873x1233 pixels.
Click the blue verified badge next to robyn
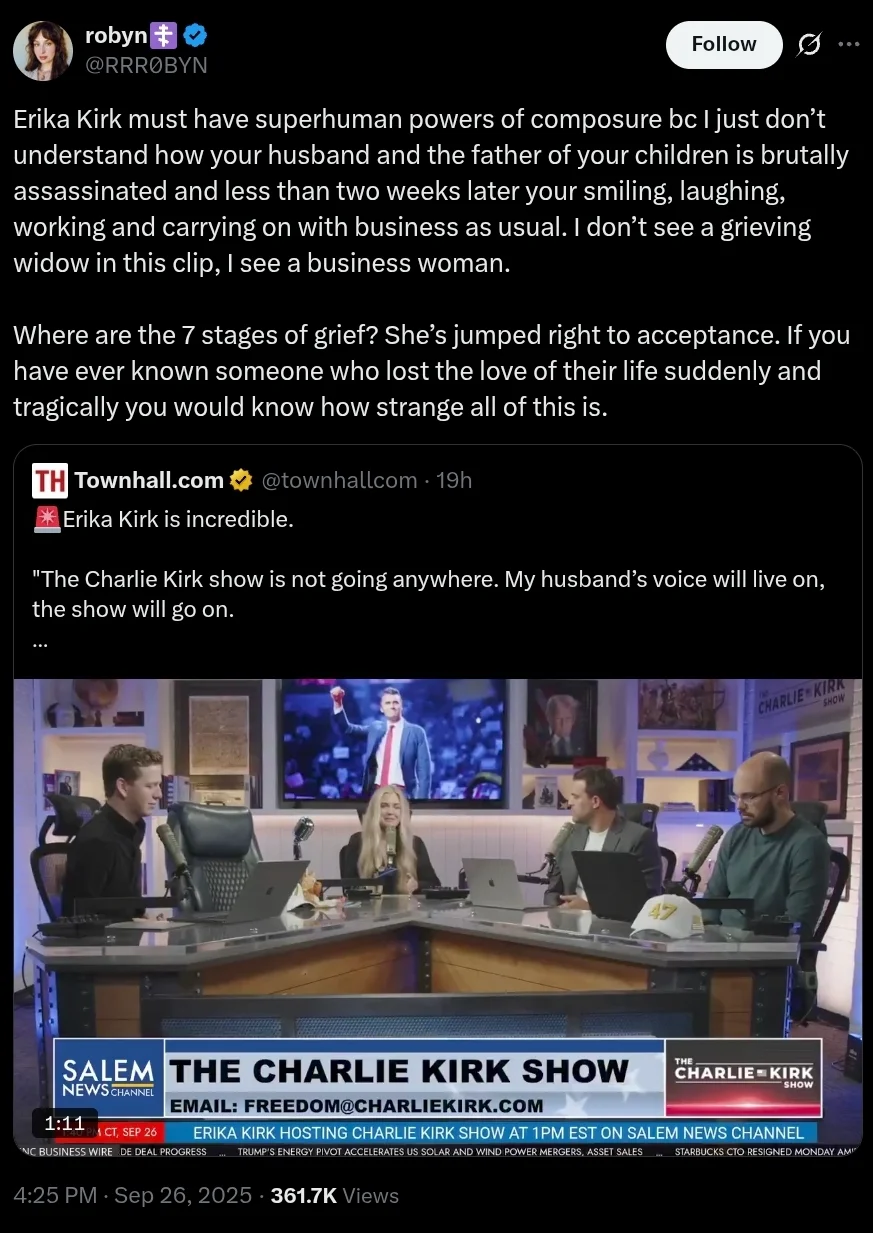(x=196, y=37)
